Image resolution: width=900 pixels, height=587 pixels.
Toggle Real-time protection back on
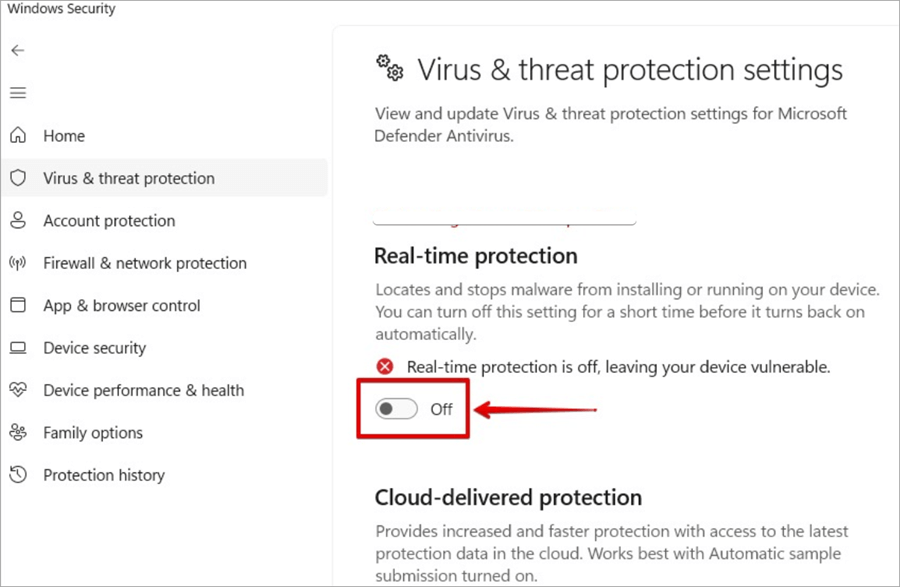396,409
